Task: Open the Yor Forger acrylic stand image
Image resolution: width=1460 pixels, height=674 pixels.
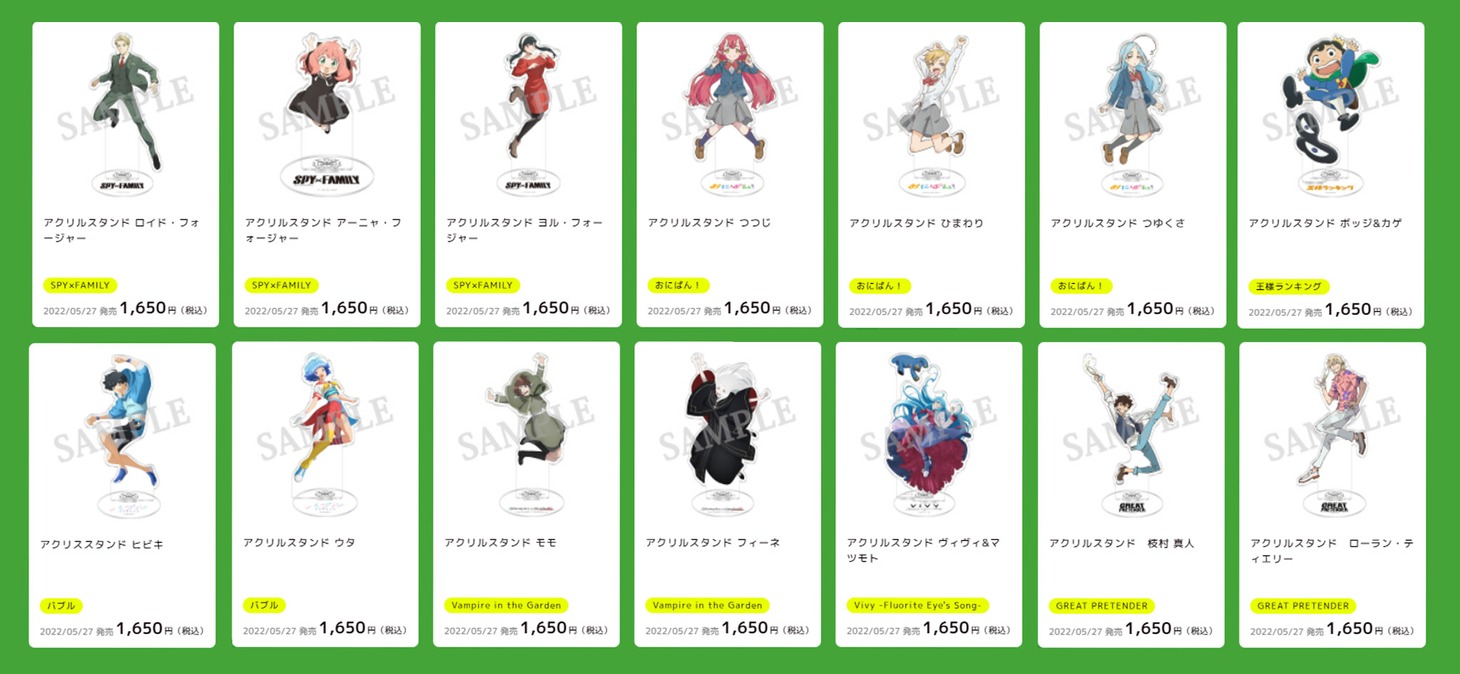Action: point(528,112)
